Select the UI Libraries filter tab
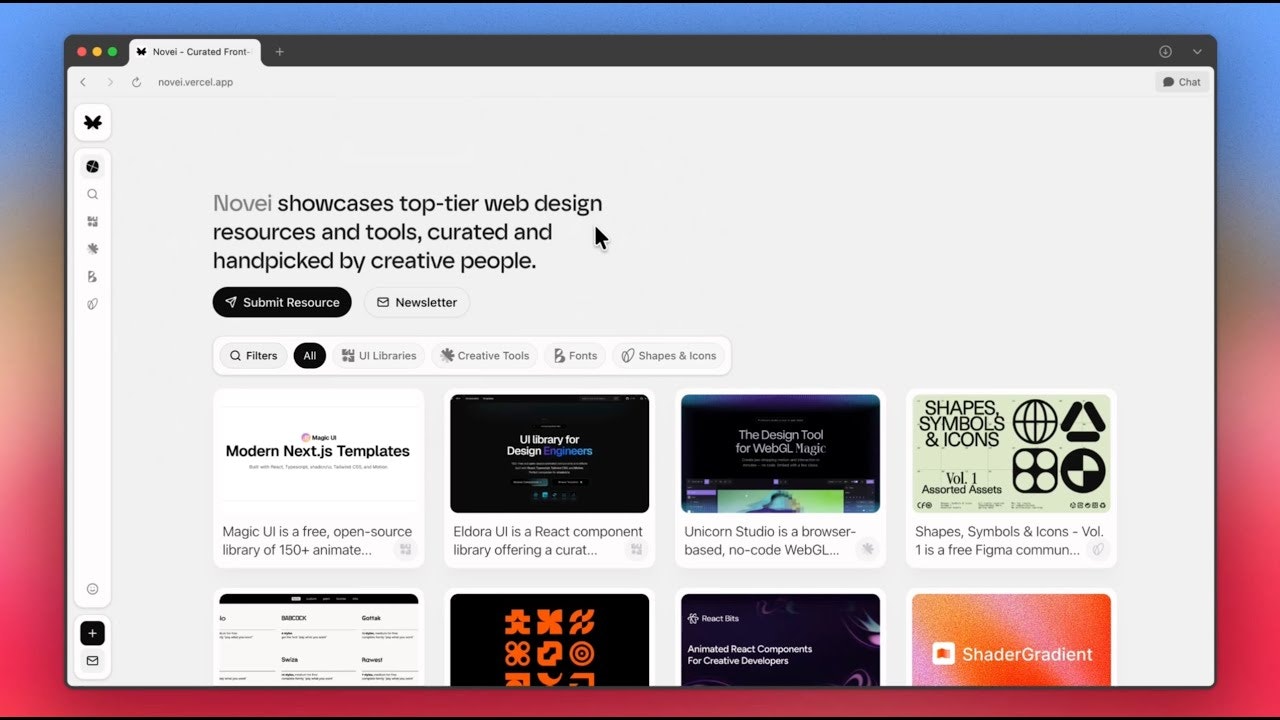1280x720 pixels. tap(379, 355)
